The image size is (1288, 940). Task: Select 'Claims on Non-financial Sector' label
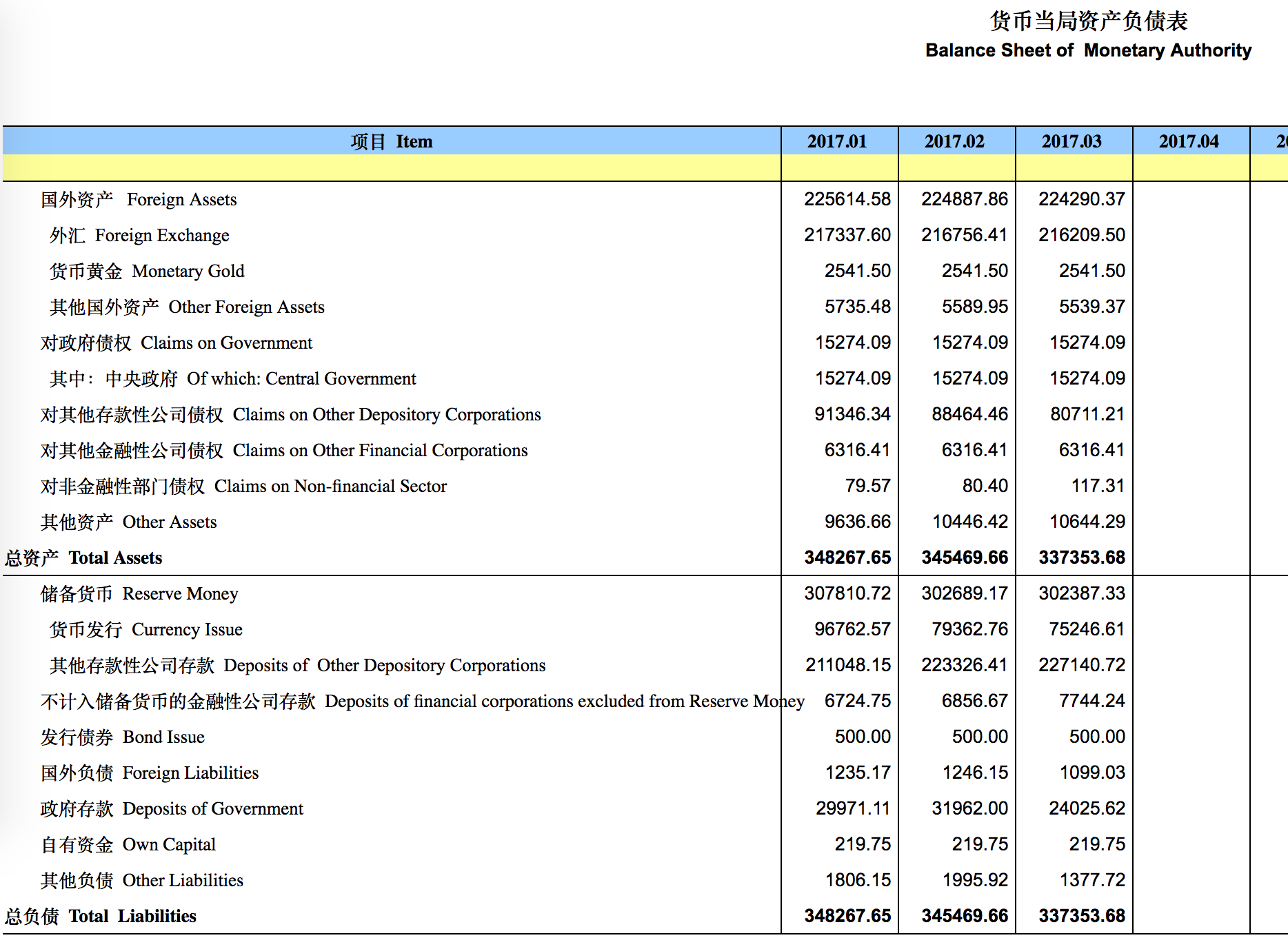point(244,486)
